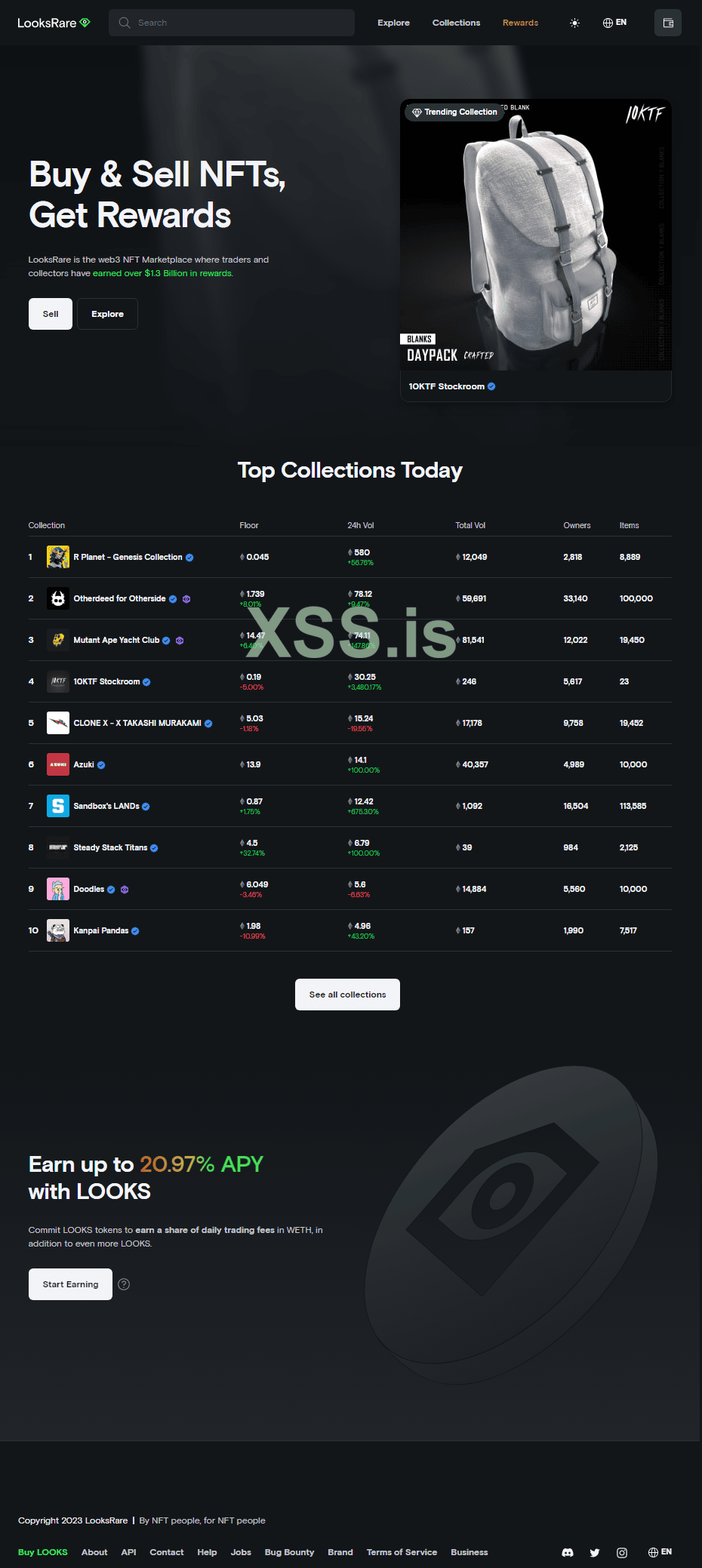Open the Kanpai Pandas avatar
This screenshot has width=702, height=1568.
click(58, 930)
